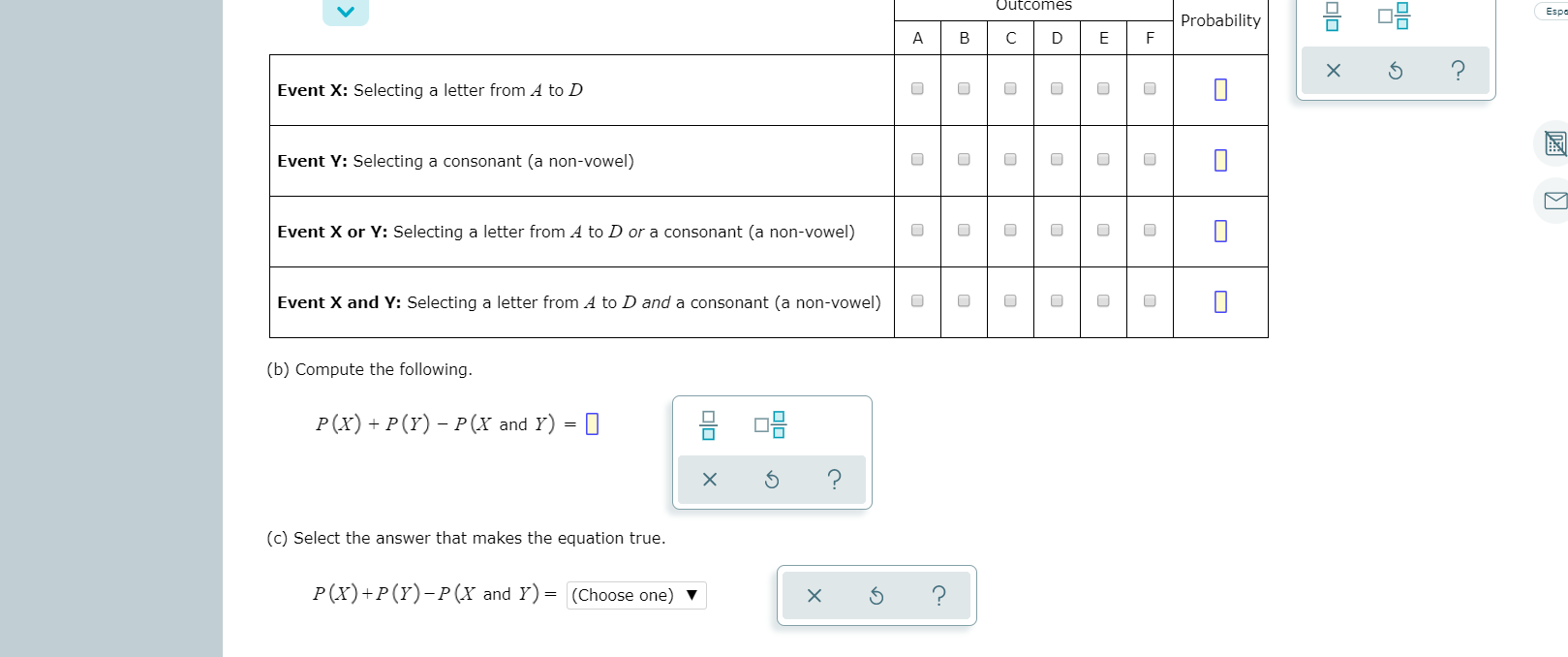This screenshot has height=657, width=1568.
Task: Select the Probability column header
Action: pos(1219,20)
